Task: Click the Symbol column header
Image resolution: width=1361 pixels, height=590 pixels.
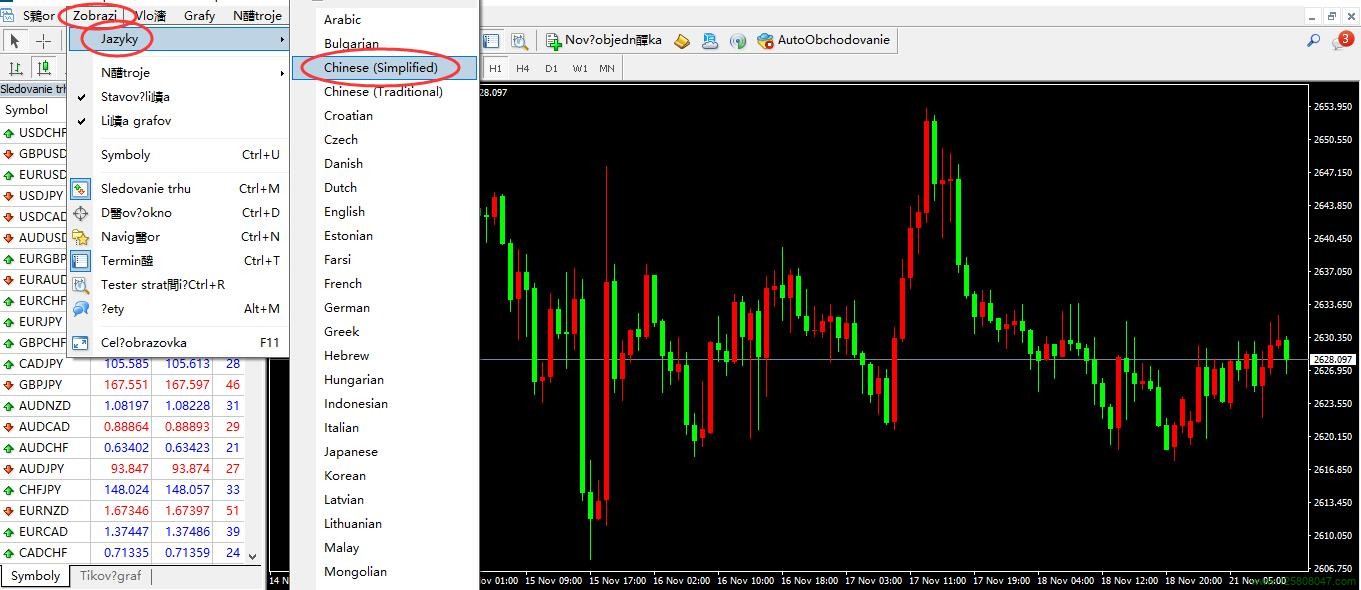Action: tap(34, 110)
